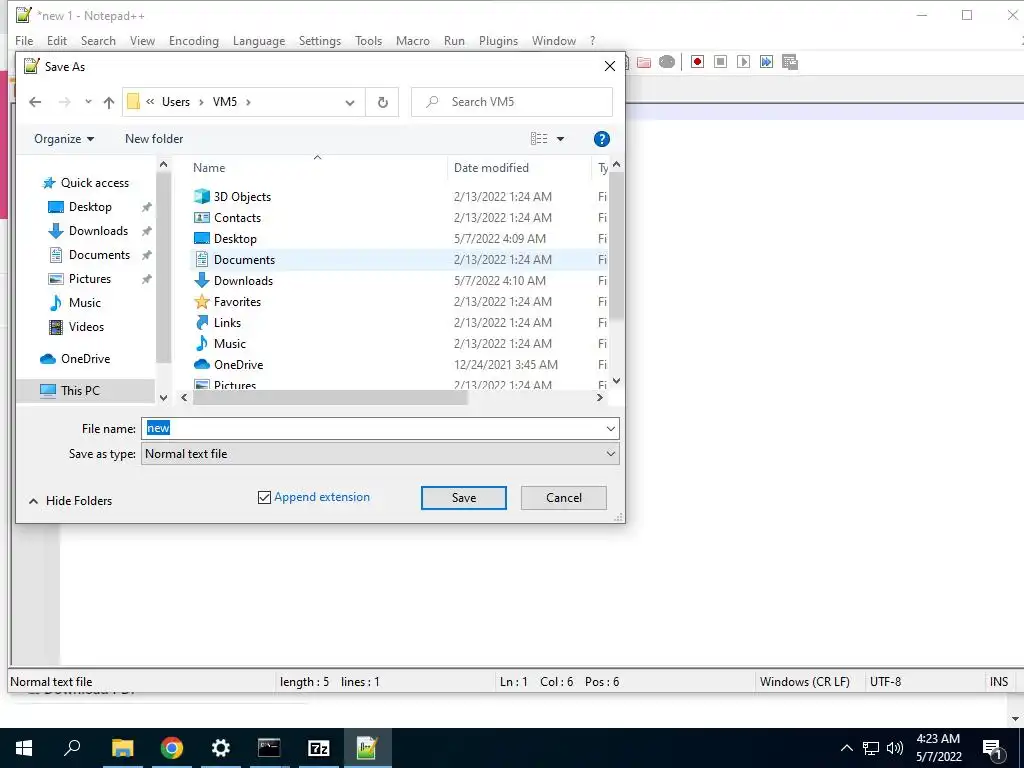
Task: Click the UTF-8 encoding status entry
Action: tap(885, 682)
